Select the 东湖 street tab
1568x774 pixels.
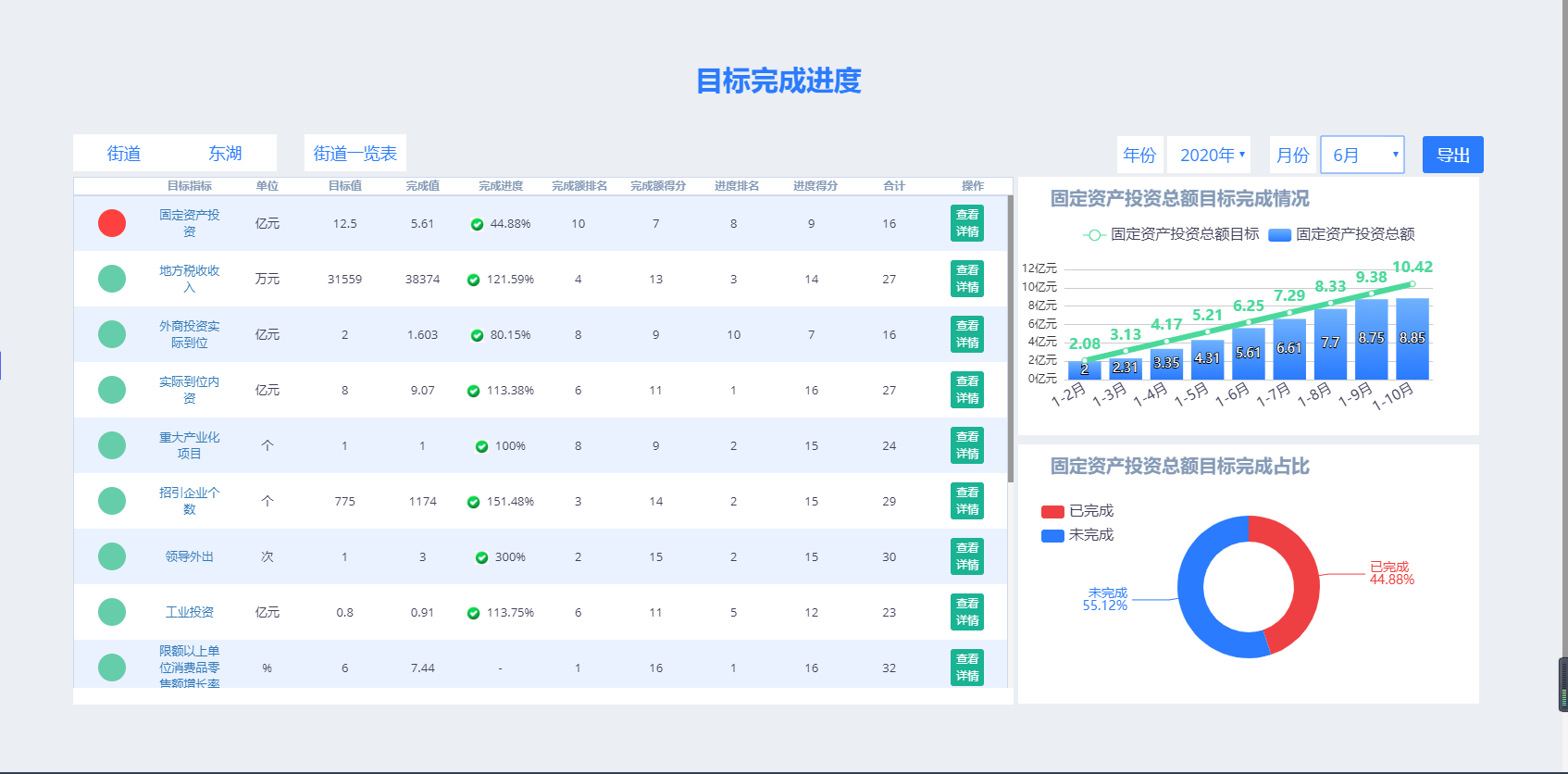pos(225,153)
